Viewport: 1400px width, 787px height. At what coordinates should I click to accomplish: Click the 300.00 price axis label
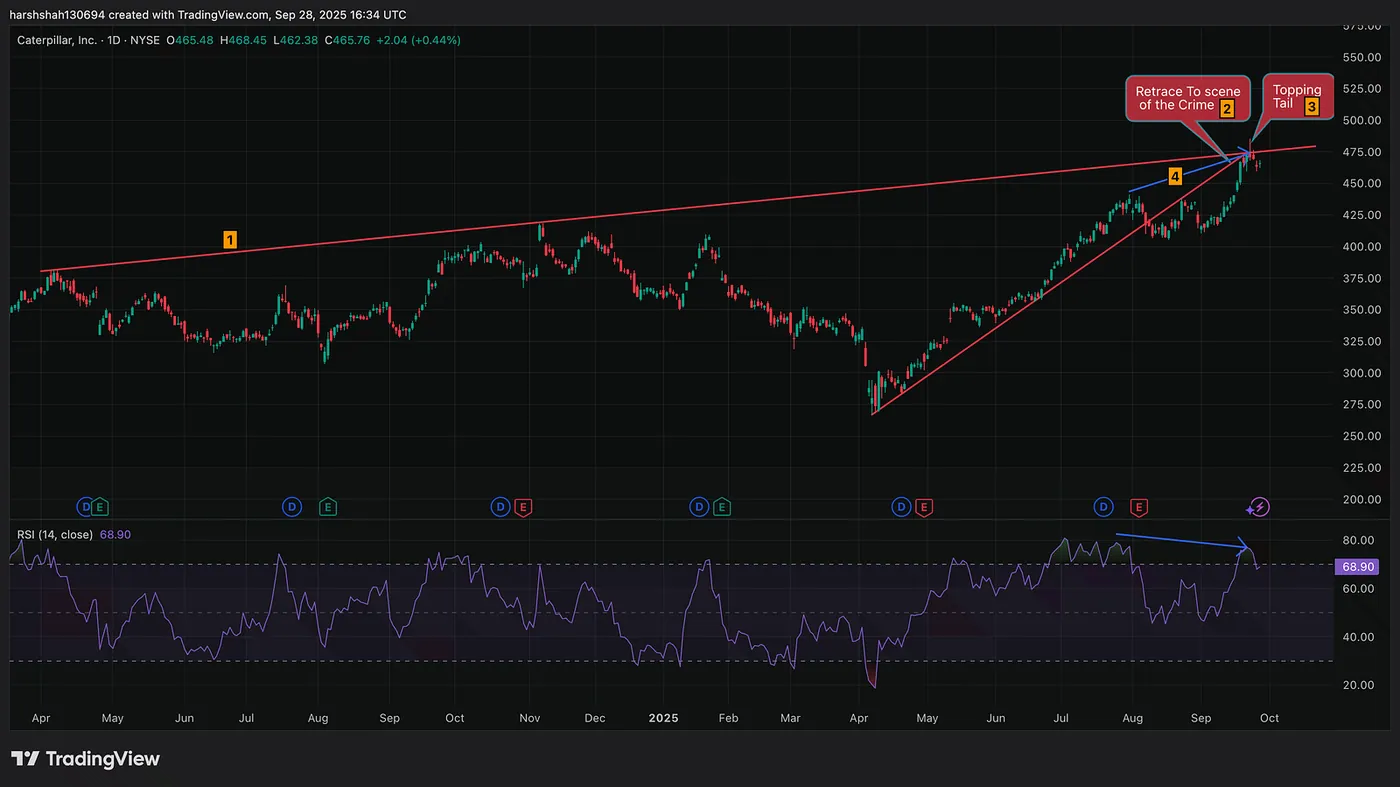[1360, 373]
